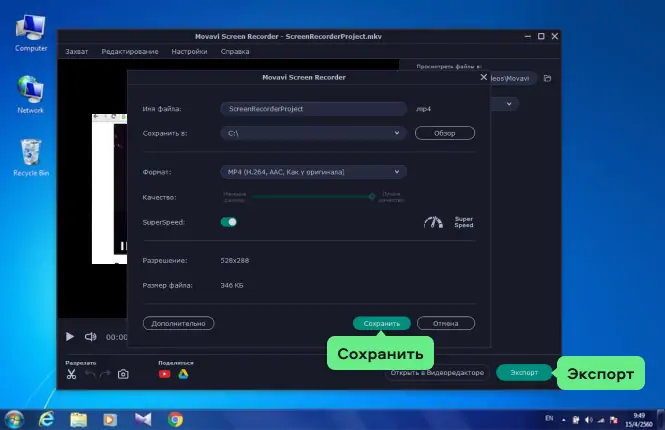
Task: Expand the 'Сохранить в' folder dropdown
Action: [397, 133]
